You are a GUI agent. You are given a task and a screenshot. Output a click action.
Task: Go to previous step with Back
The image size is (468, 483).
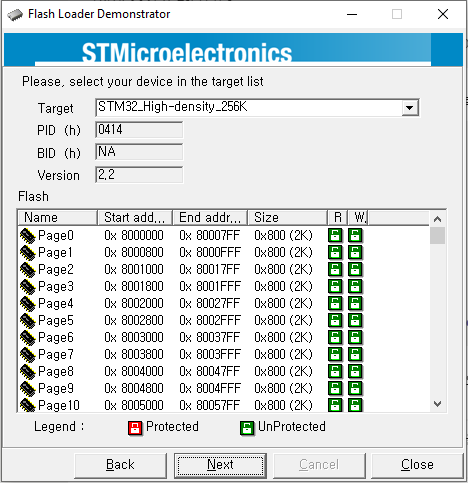point(120,465)
